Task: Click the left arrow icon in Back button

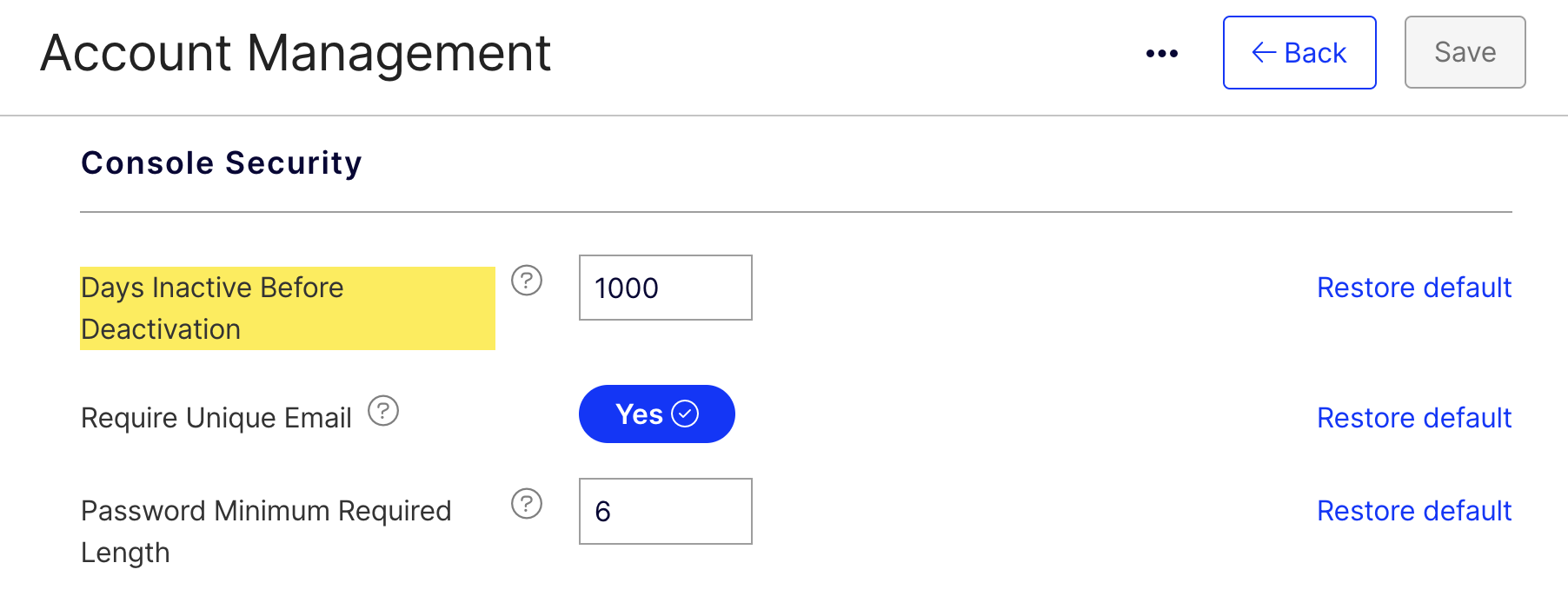Action: [x=1264, y=53]
